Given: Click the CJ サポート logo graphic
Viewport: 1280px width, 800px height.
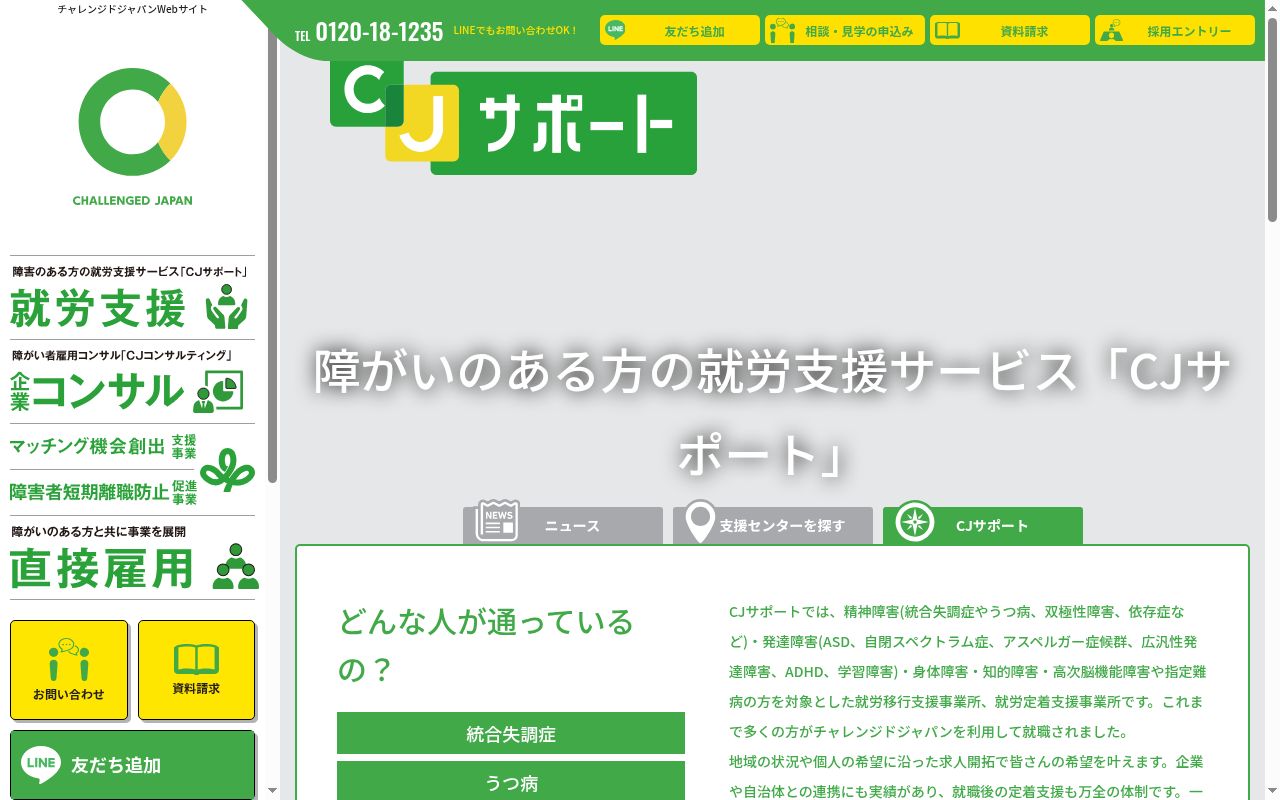Looking at the screenshot, I should (x=513, y=117).
